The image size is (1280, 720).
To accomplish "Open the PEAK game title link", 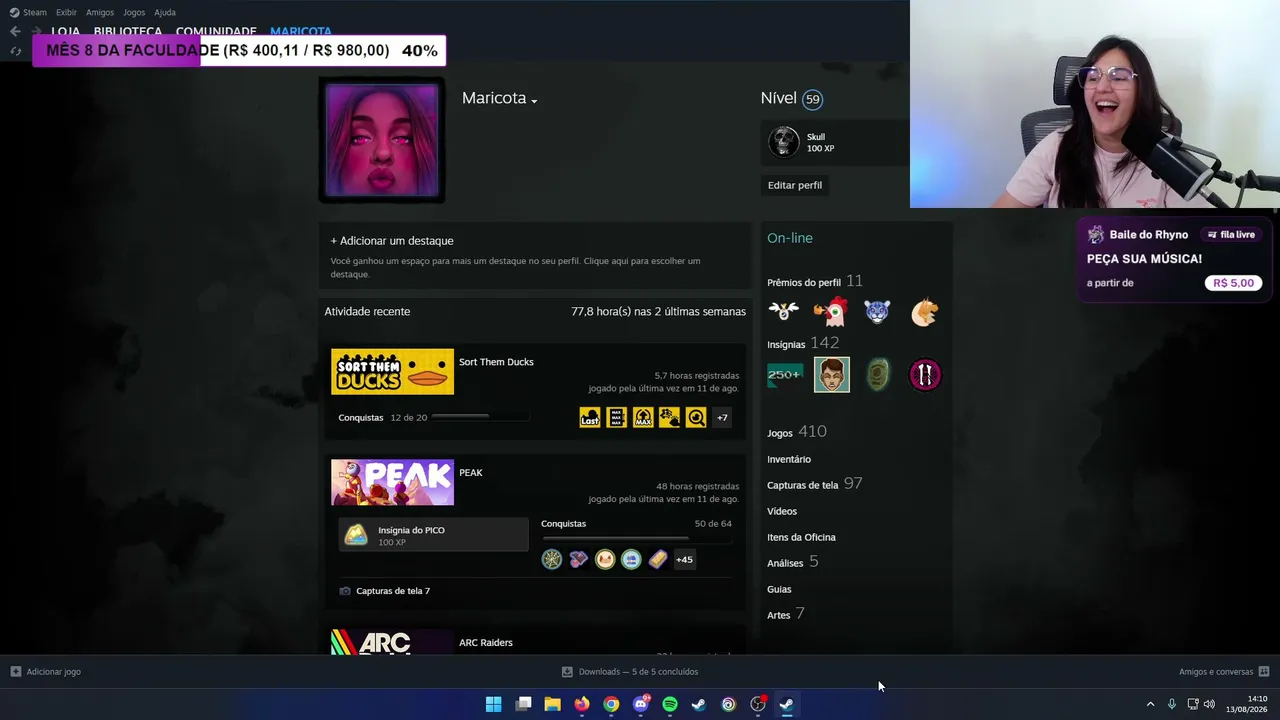I will tap(471, 473).
